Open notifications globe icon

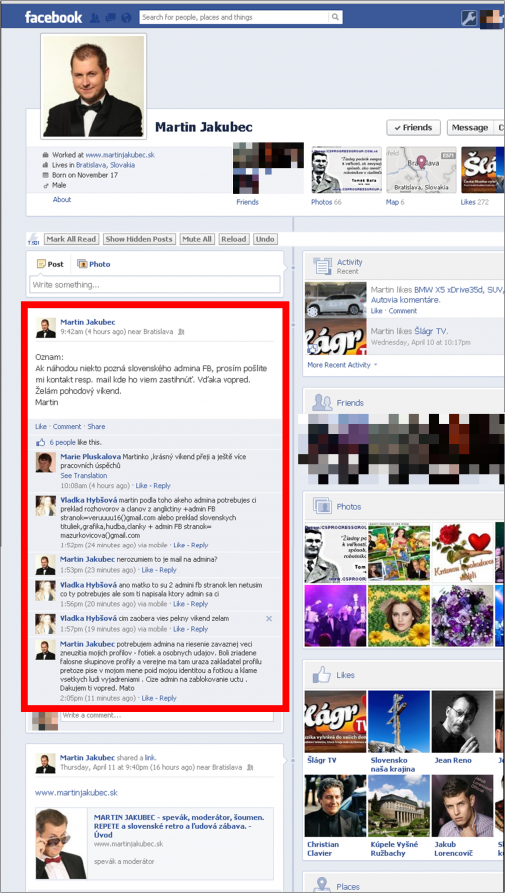(x=126, y=18)
